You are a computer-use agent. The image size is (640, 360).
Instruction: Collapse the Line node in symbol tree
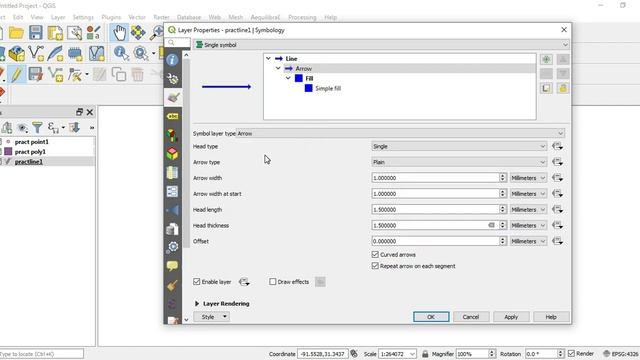268,58
